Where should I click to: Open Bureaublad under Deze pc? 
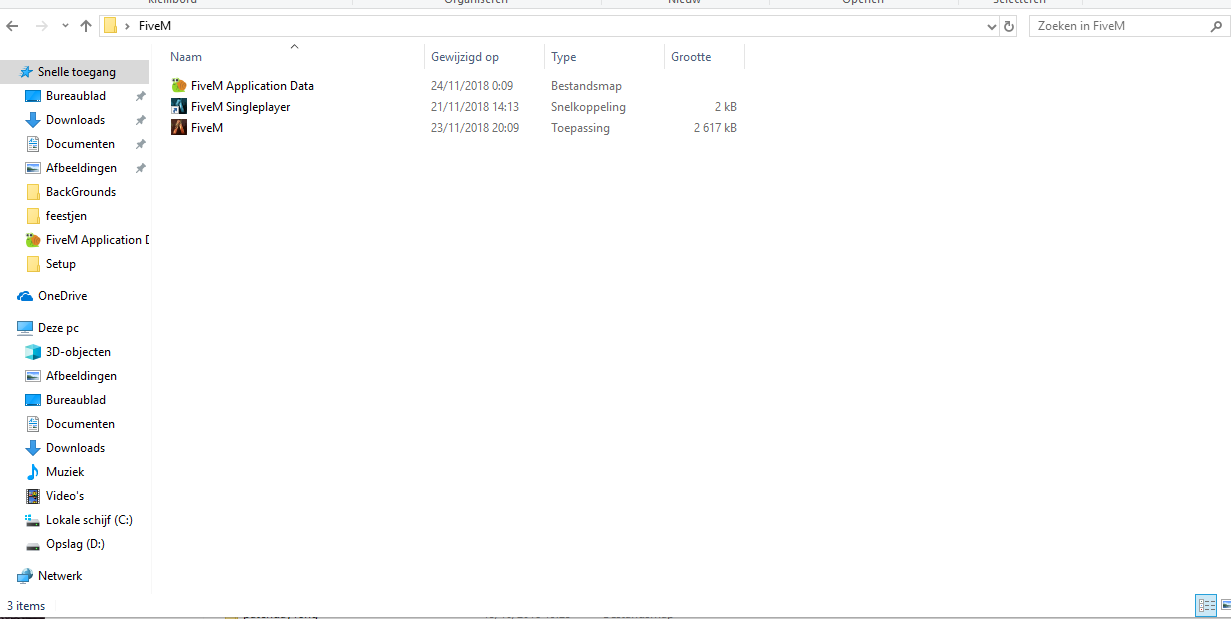[76, 400]
